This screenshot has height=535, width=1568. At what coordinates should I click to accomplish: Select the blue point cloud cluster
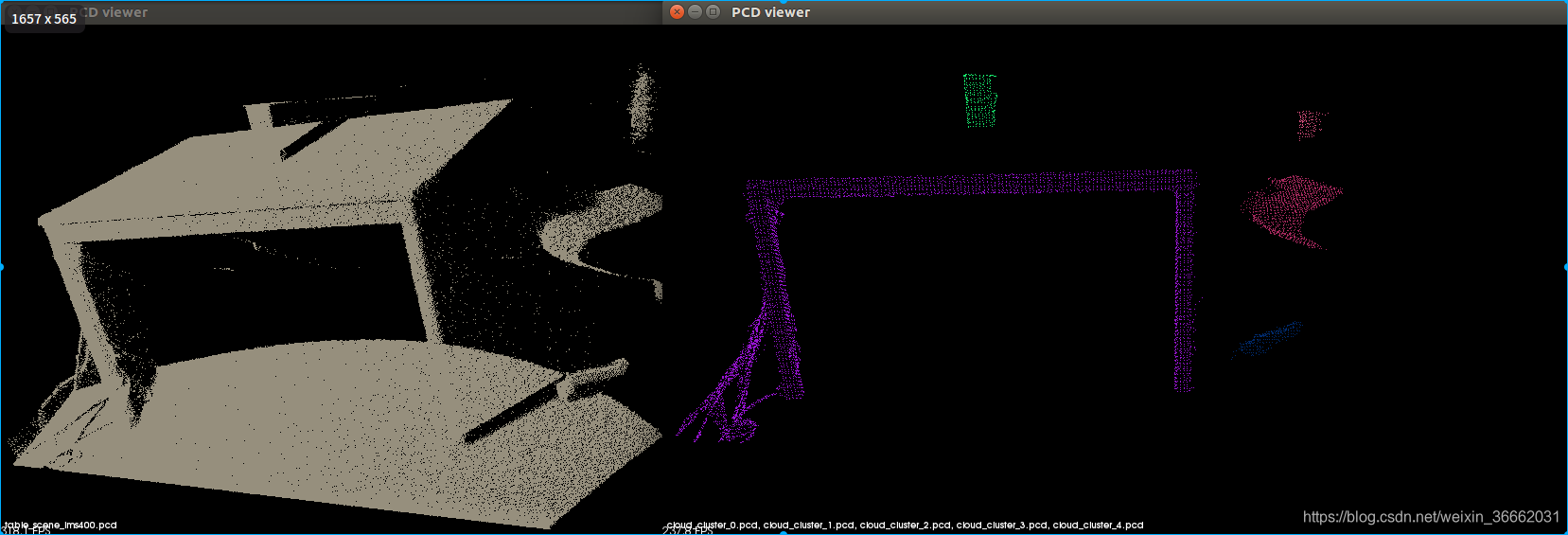[1268, 339]
